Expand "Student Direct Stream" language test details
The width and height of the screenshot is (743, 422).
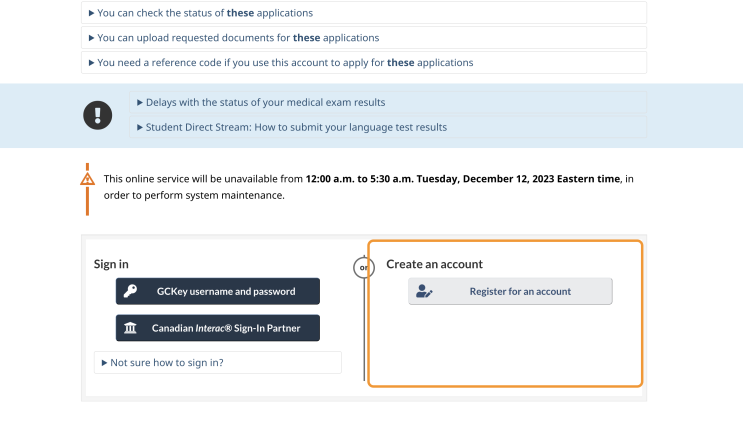[388, 127]
